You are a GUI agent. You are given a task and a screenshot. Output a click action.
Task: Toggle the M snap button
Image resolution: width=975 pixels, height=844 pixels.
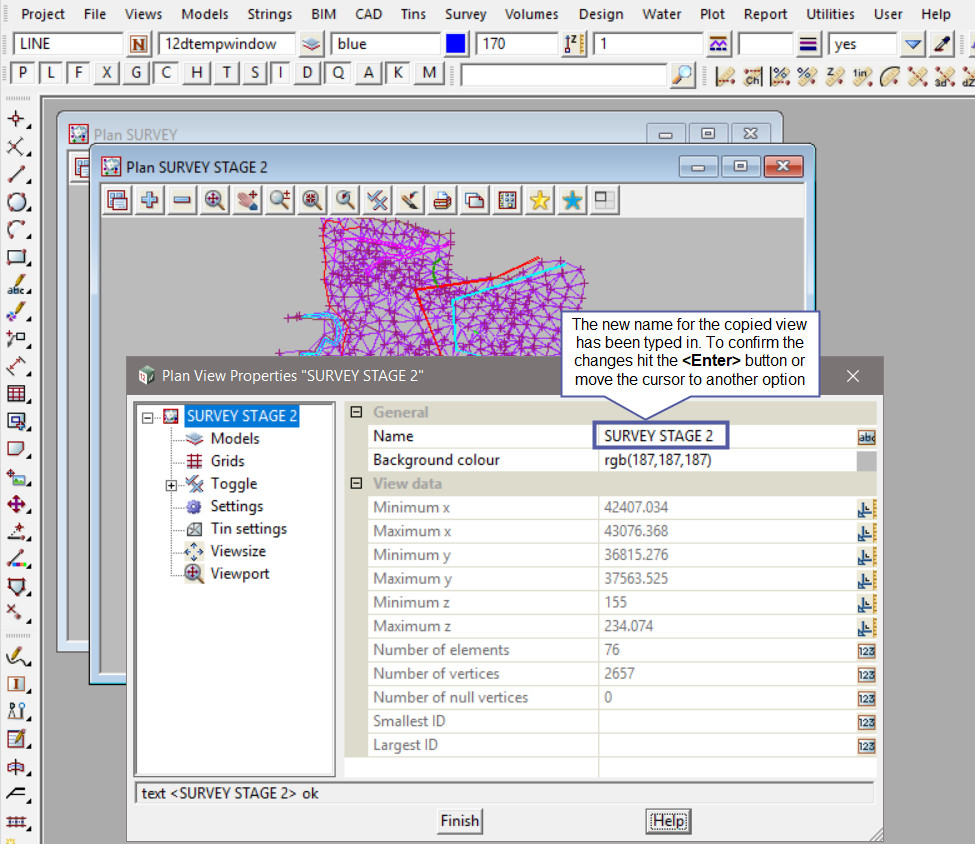(x=430, y=73)
